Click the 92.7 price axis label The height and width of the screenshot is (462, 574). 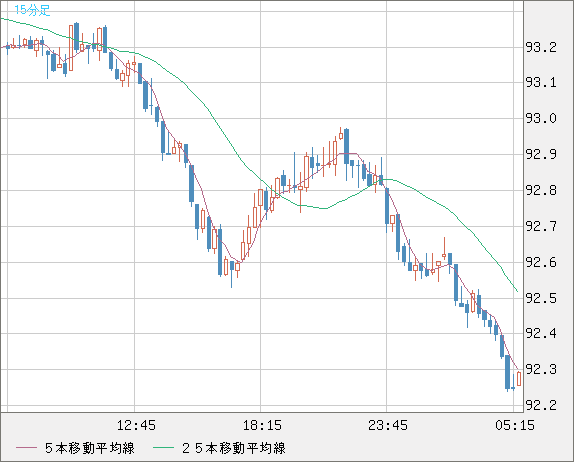(541, 226)
